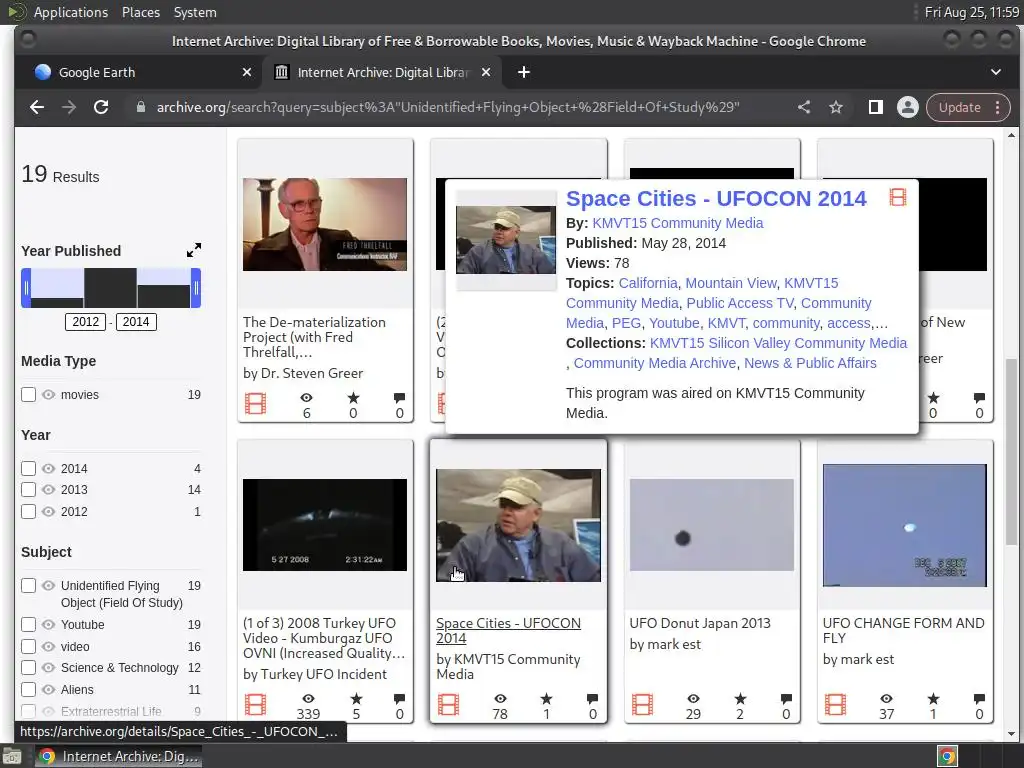Open the Community Media Archive collection link
1024x768 pixels.
pyautogui.click(x=654, y=363)
